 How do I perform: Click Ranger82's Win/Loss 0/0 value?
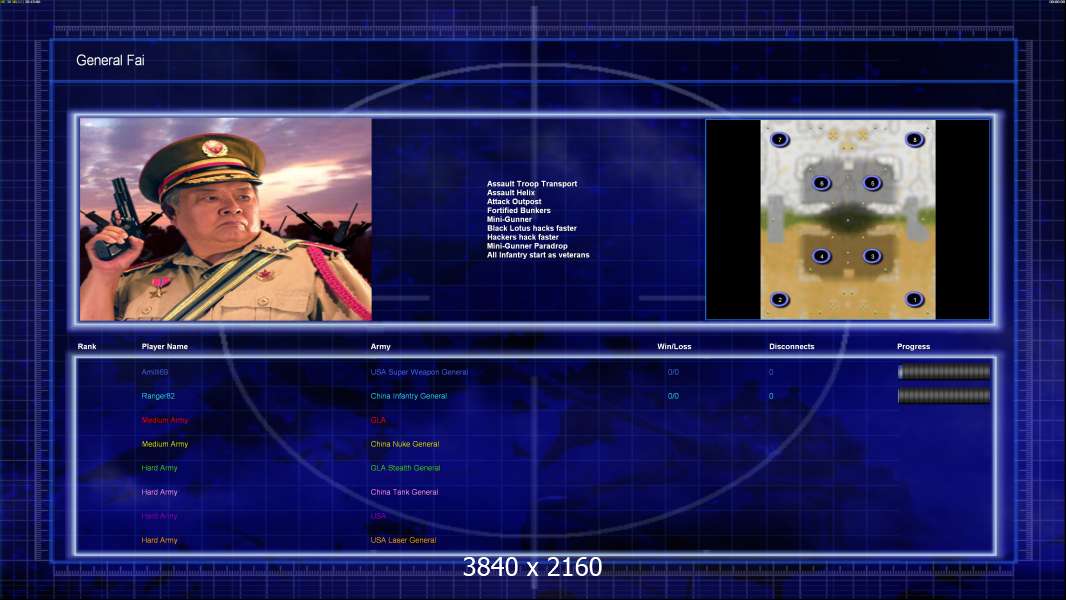(x=673, y=396)
